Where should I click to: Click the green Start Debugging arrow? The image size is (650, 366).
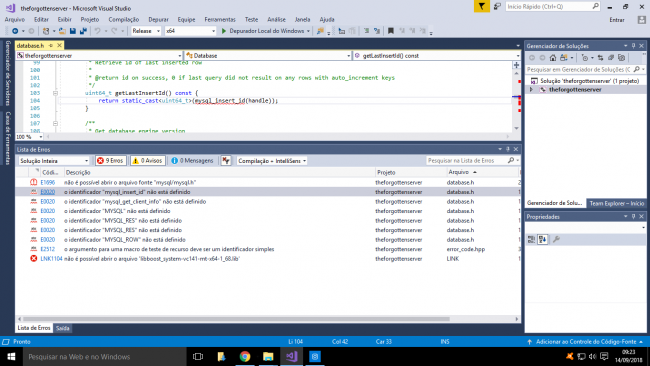[x=224, y=31]
